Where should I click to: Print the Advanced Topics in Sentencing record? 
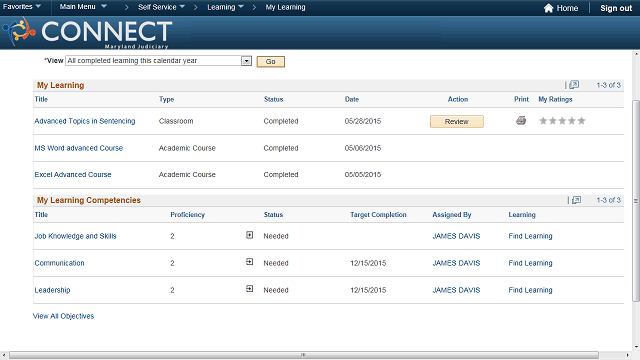tap(521, 121)
